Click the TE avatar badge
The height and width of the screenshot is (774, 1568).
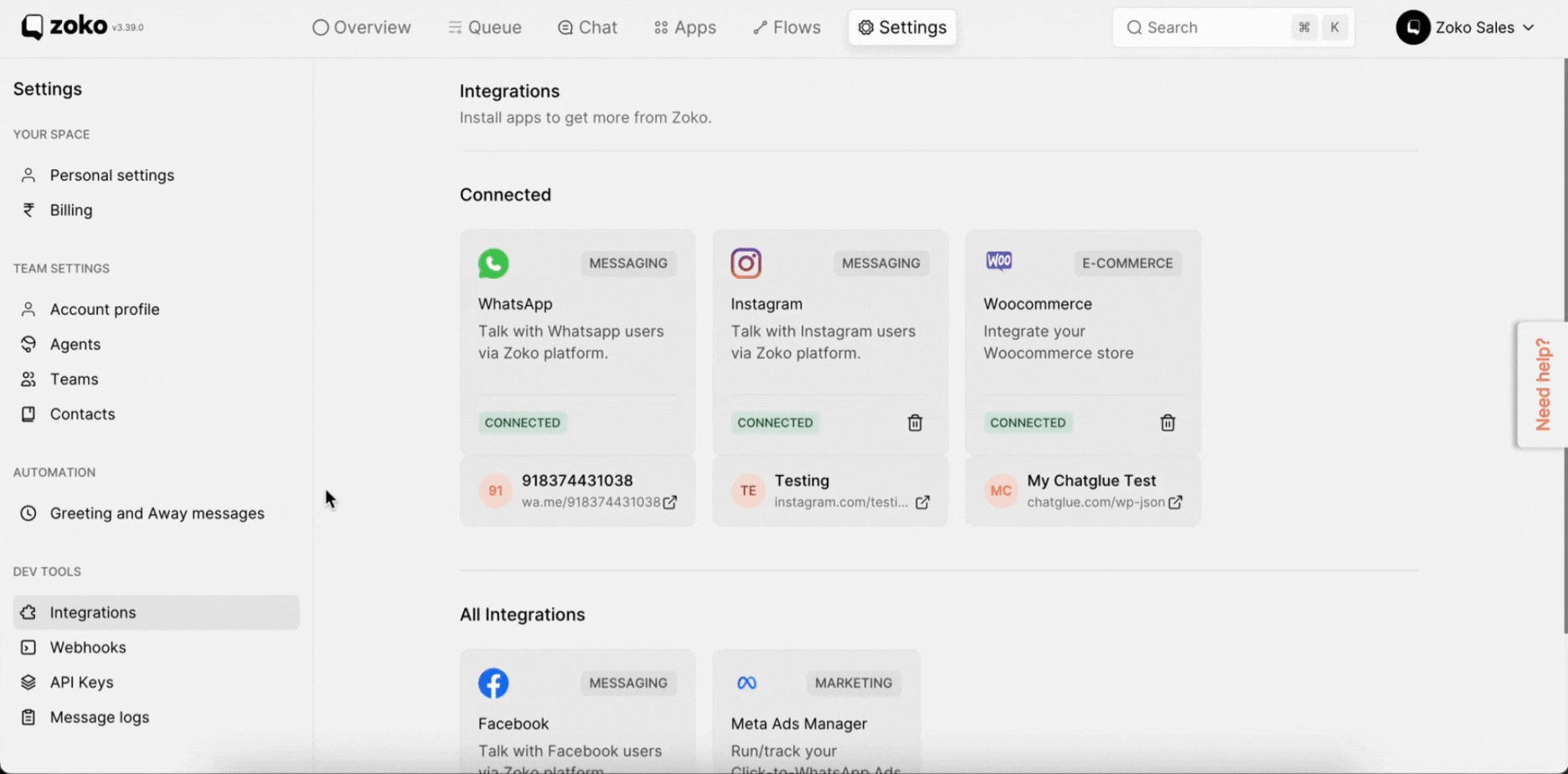tap(748, 491)
